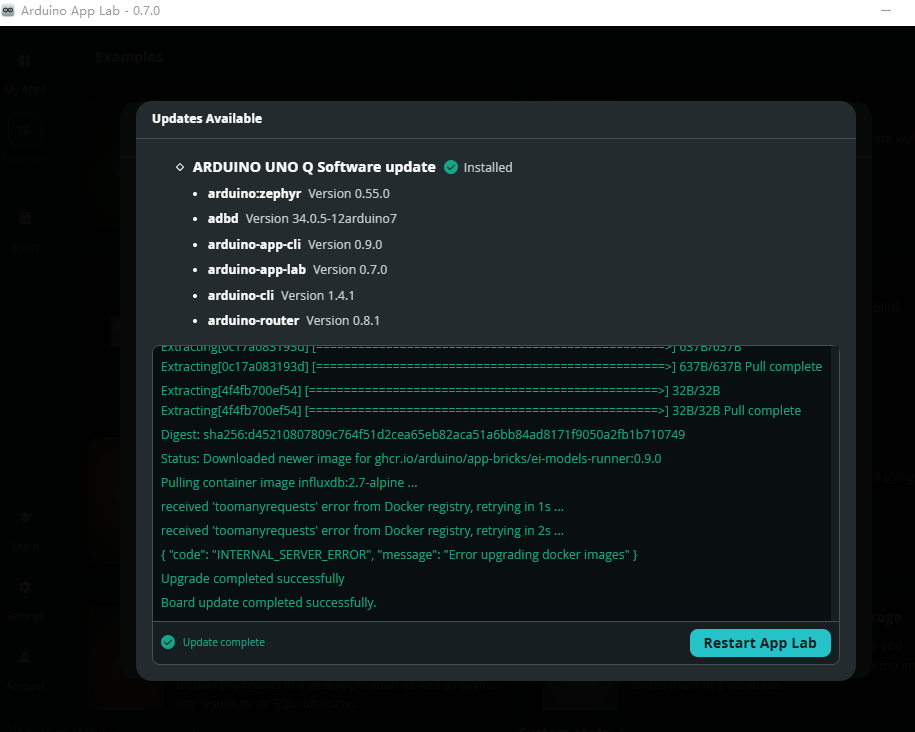Click the green Installed checkmark icon
The height and width of the screenshot is (732, 915).
450,168
